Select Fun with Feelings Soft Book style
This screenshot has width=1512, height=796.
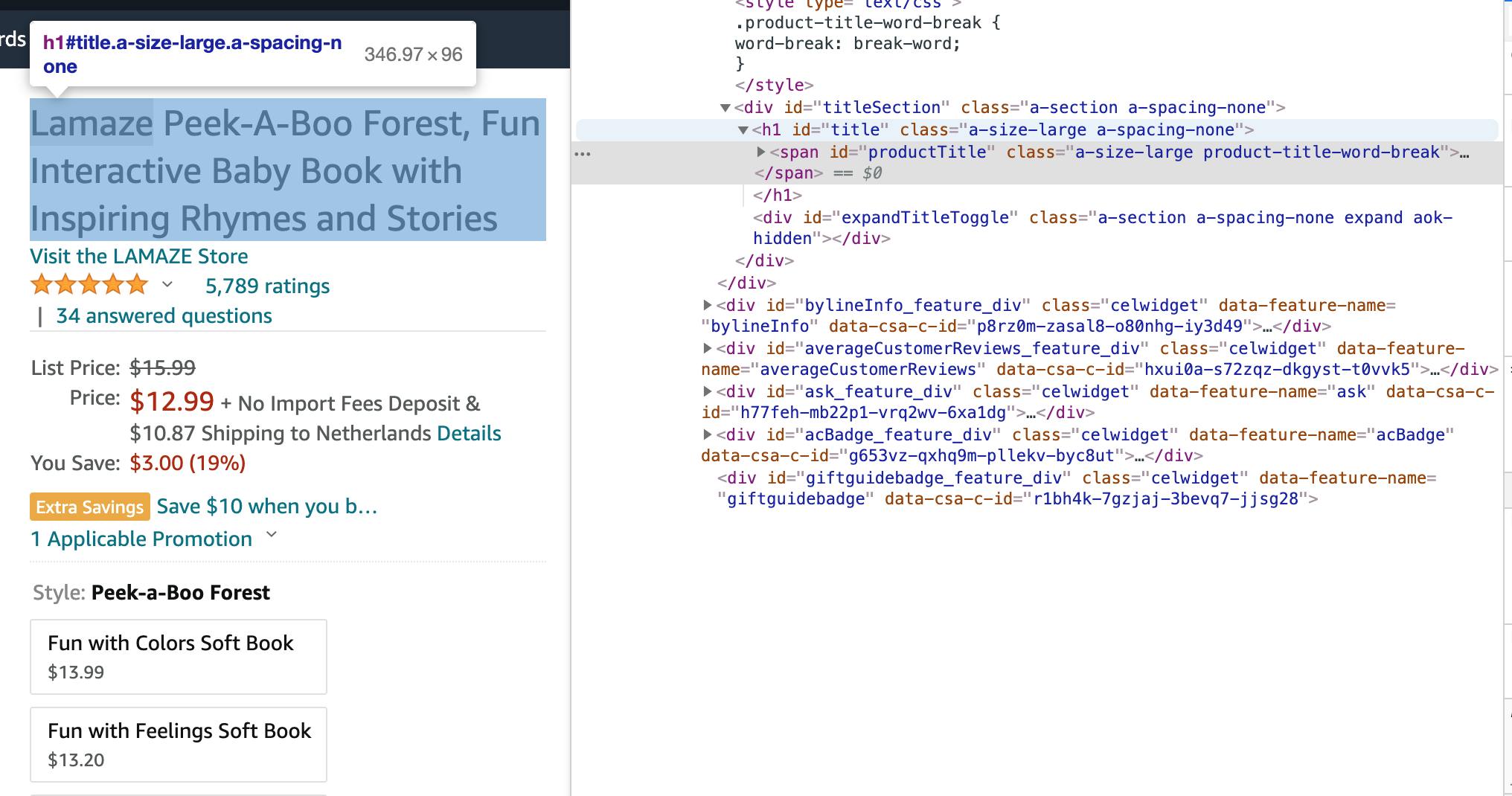(179, 745)
